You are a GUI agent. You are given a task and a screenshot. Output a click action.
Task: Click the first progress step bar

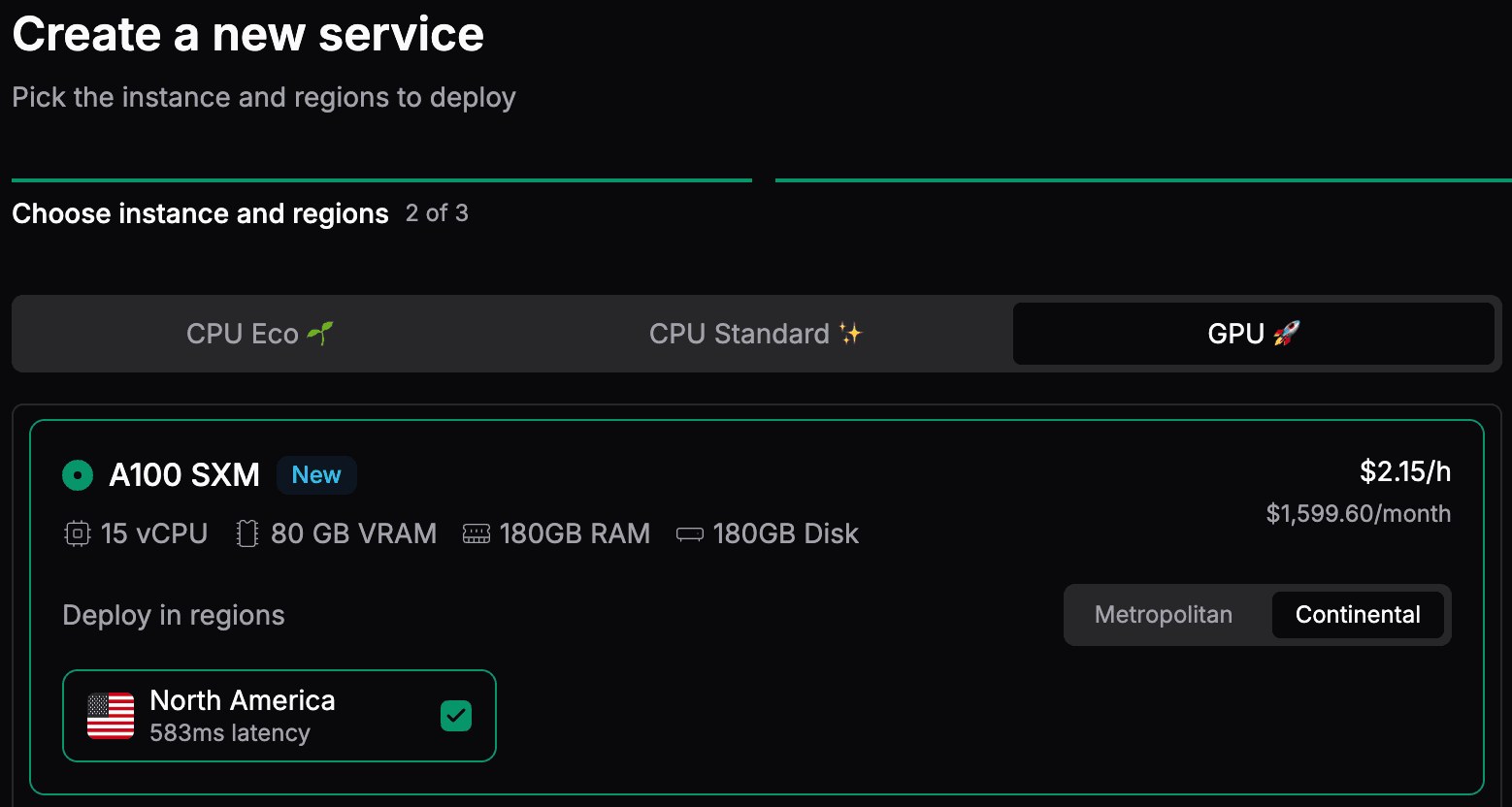(381, 180)
